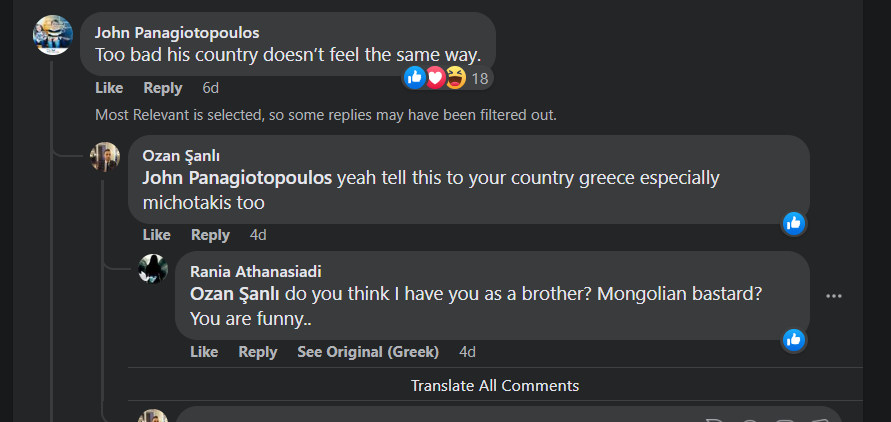Click the heart reaction icon under John's comment
The image size is (891, 422).
coord(435,77)
